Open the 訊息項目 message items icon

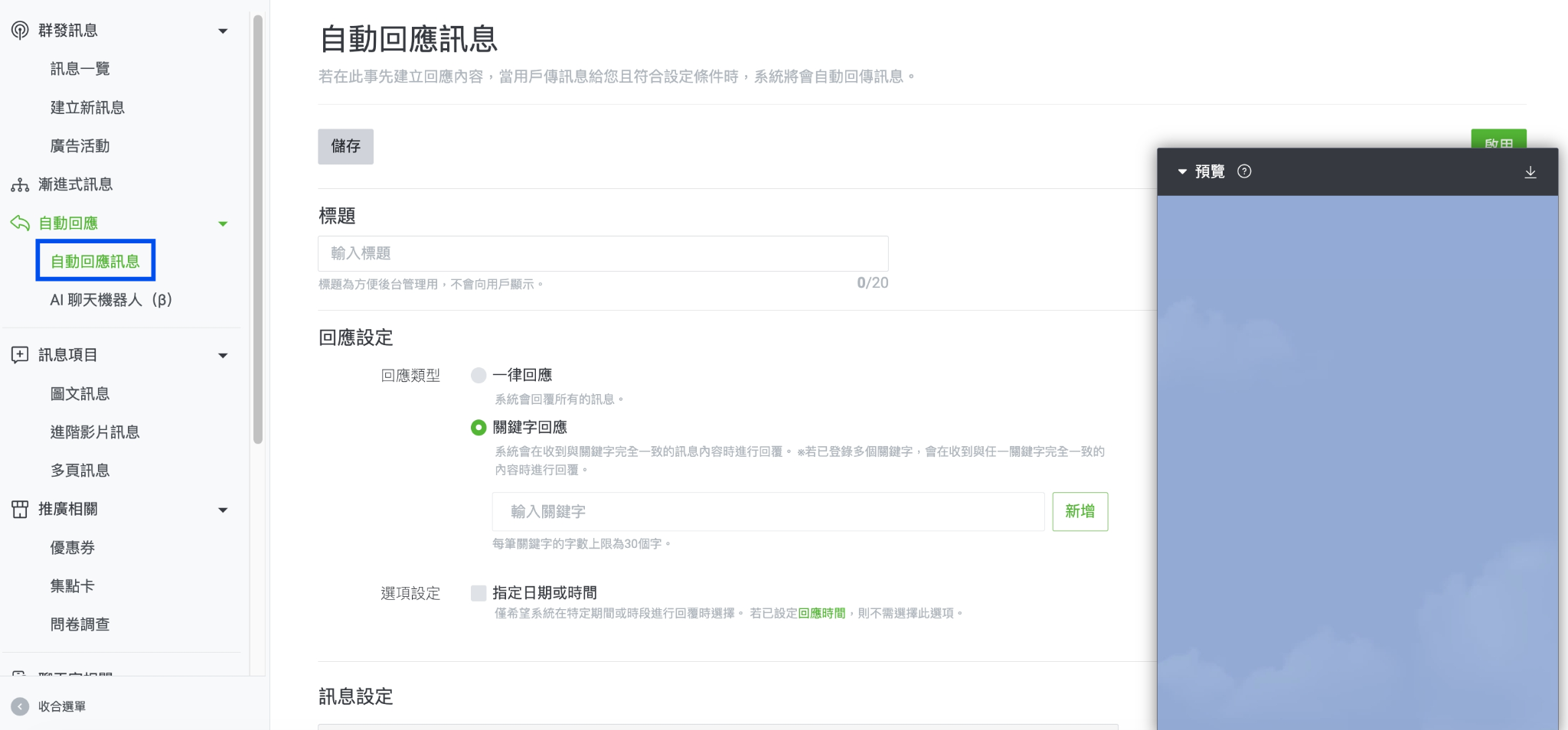coord(19,354)
